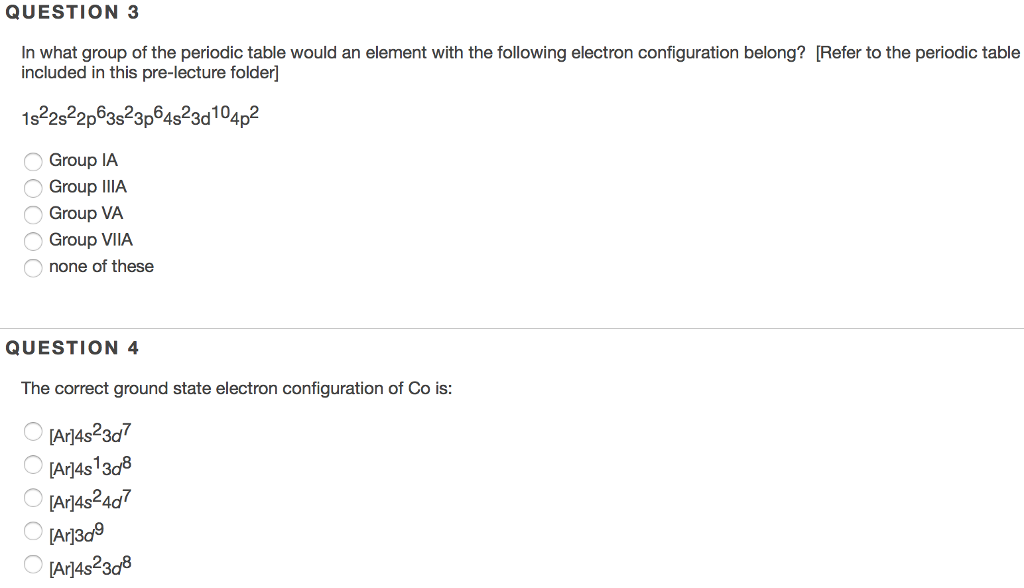Click the 'Group VA' answer label text
Screen dimensions: 1024x588
pyautogui.click(x=86, y=213)
